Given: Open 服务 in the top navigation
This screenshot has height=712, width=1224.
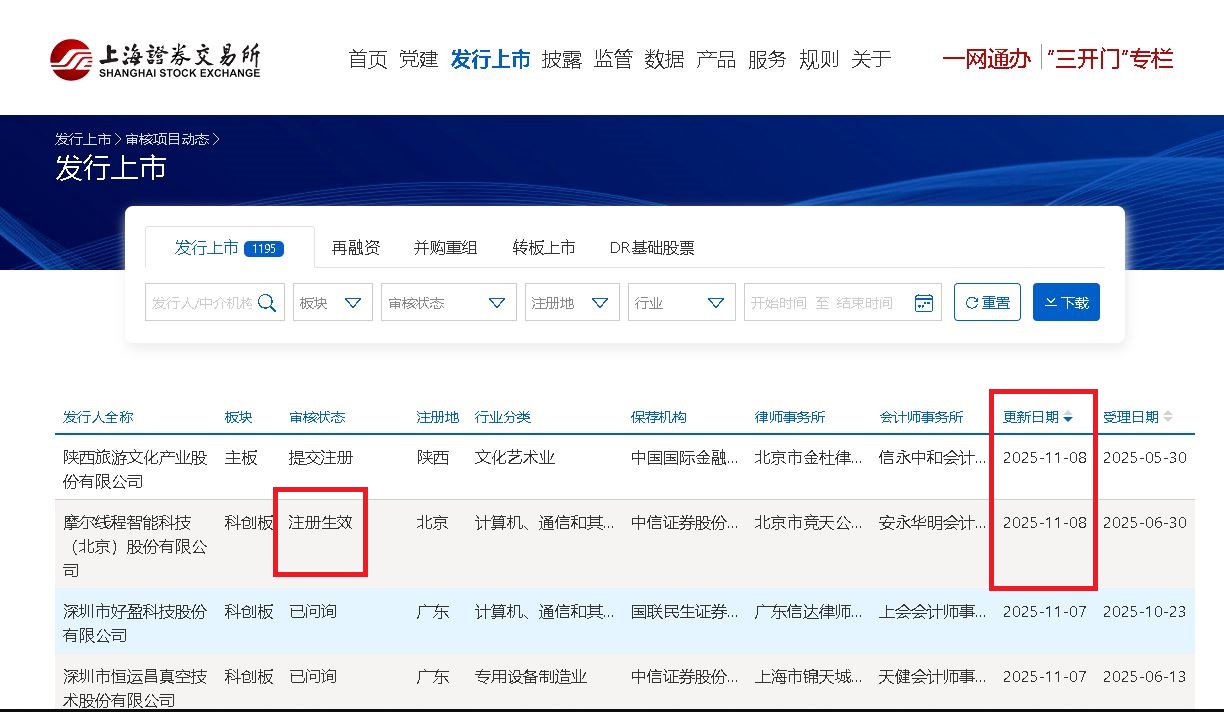Looking at the screenshot, I should click(x=767, y=59).
